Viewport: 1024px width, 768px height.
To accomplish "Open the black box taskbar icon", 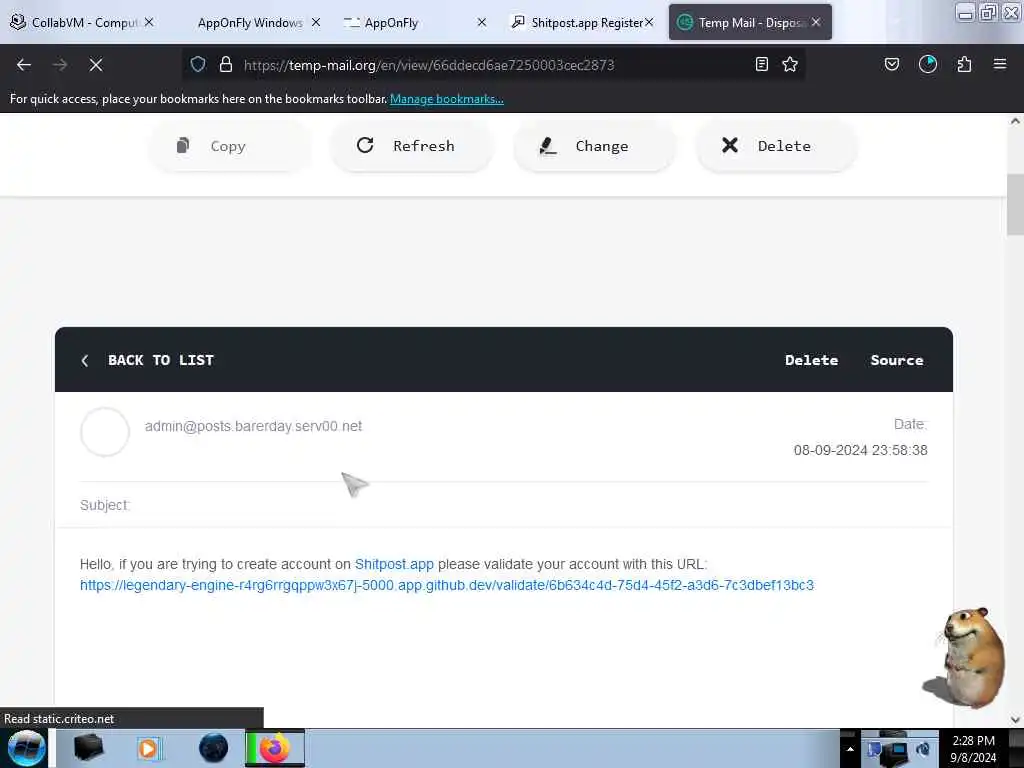I will click(89, 748).
